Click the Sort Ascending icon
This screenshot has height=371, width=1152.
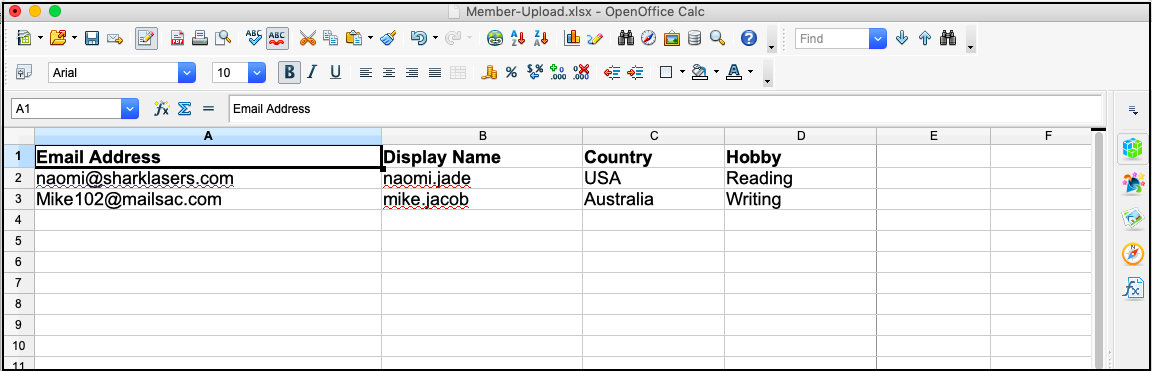pos(518,38)
